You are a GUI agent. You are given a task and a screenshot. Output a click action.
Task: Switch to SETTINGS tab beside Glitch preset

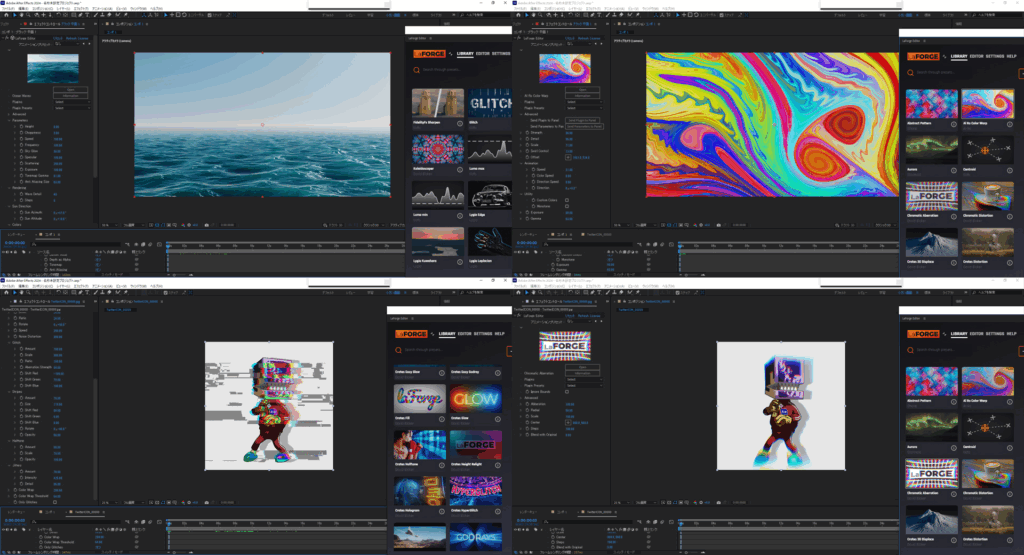[x=502, y=54]
